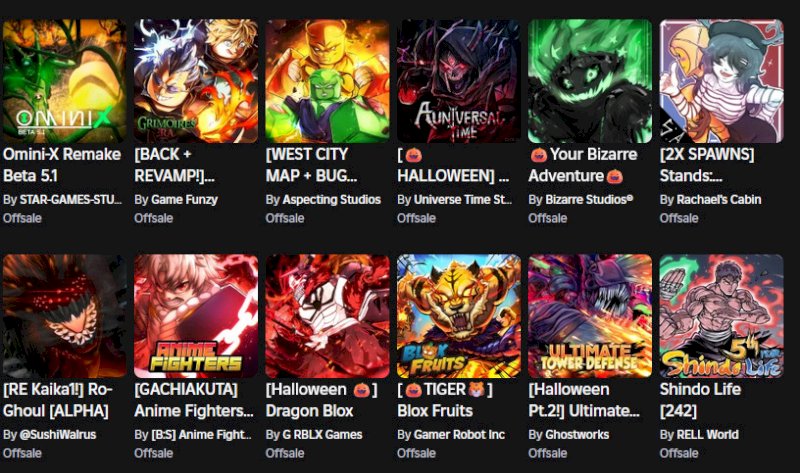Open the Gamer Robot Inc creator link
Viewport: 800px width, 473px height.
click(x=459, y=435)
